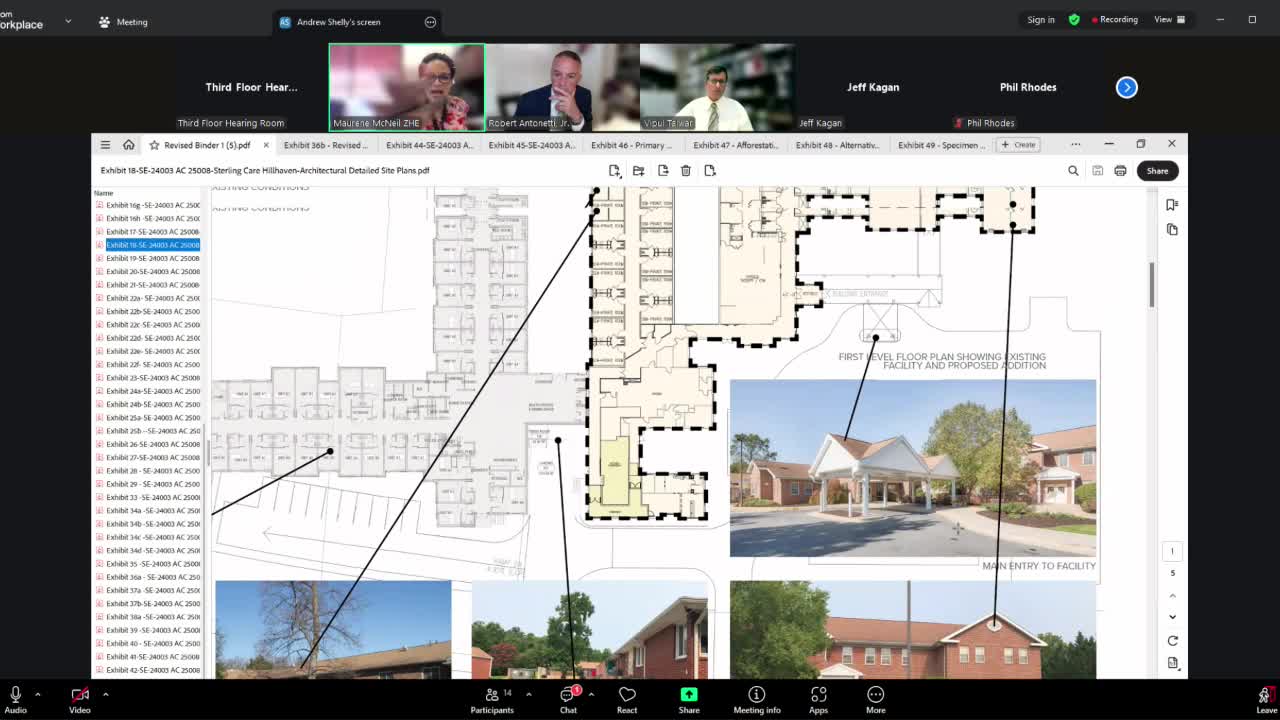Open the More options in Zoom toolbar
The height and width of the screenshot is (720, 1280).
pos(876,699)
